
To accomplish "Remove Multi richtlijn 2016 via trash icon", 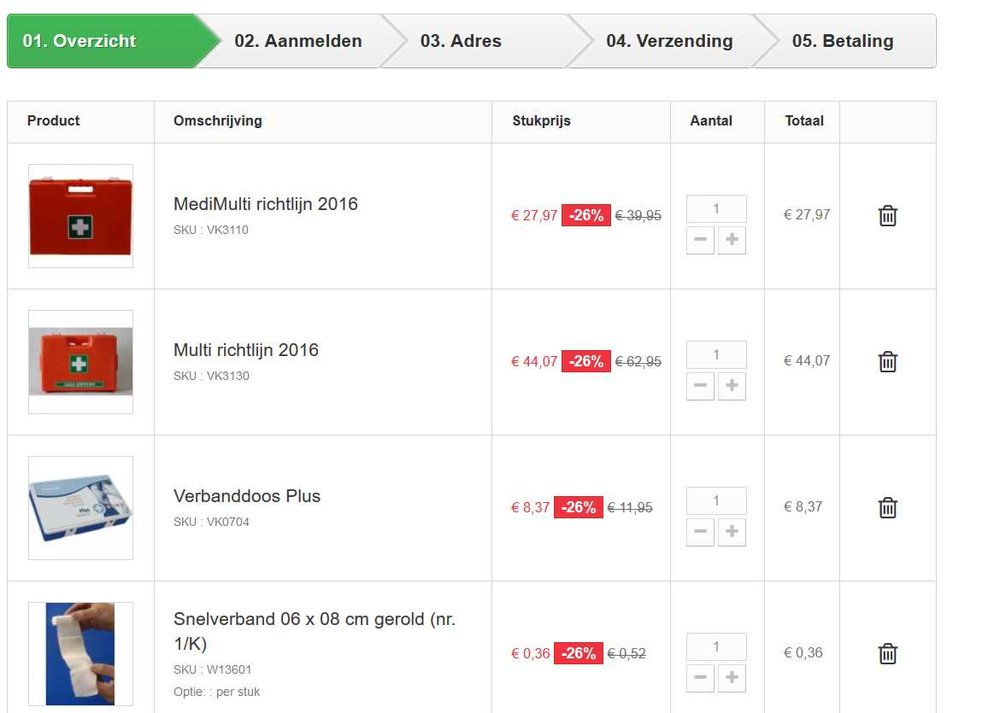I will pos(888,361).
